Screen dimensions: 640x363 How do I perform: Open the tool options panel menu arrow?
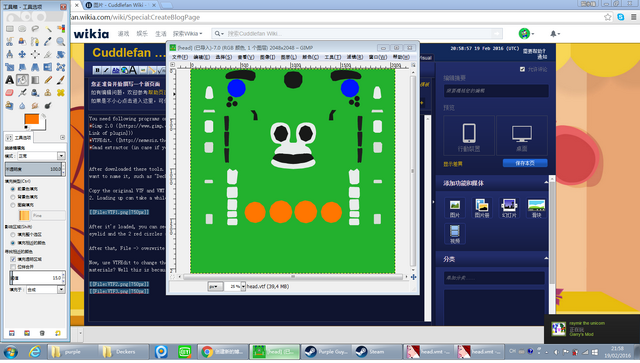pyautogui.click(x=62, y=138)
